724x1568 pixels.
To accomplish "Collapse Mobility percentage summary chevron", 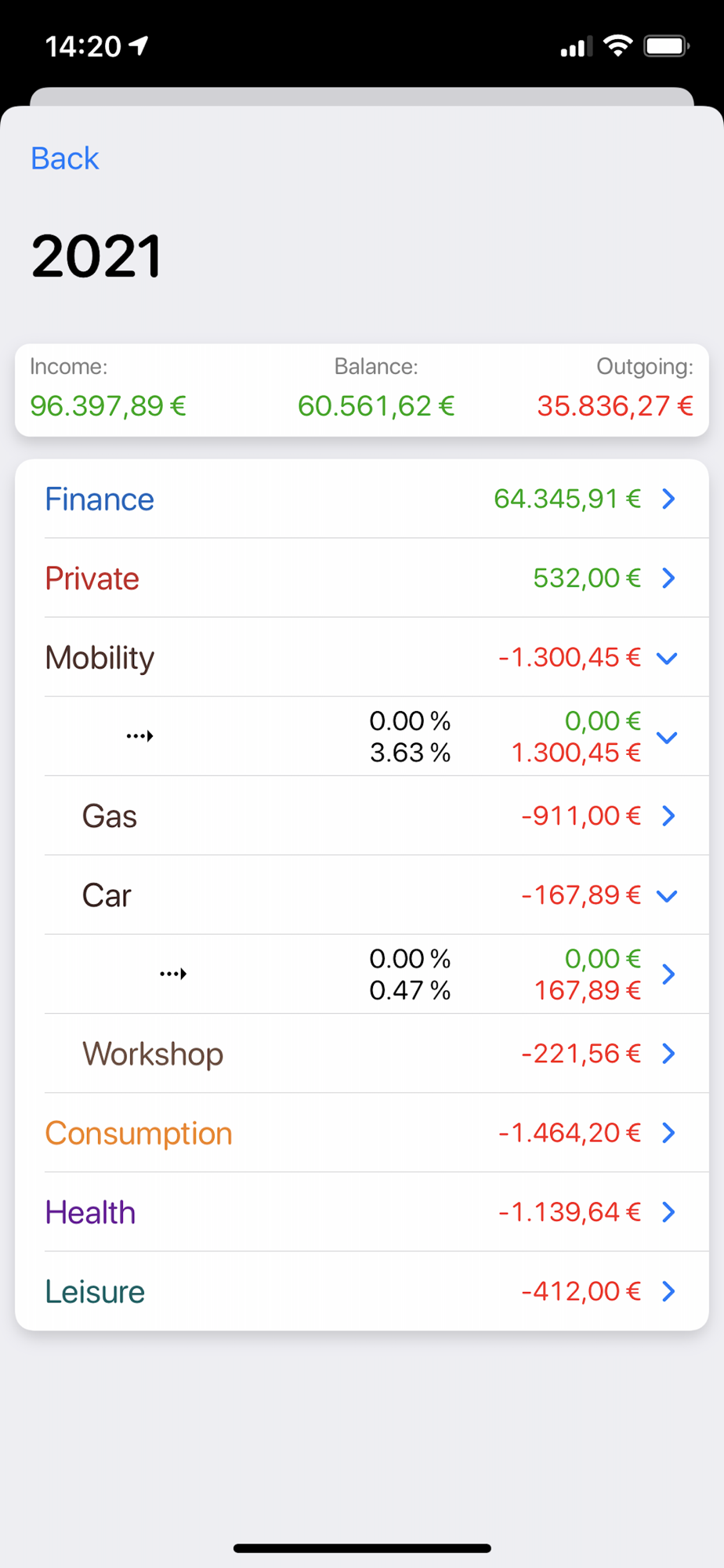I will [667, 737].
